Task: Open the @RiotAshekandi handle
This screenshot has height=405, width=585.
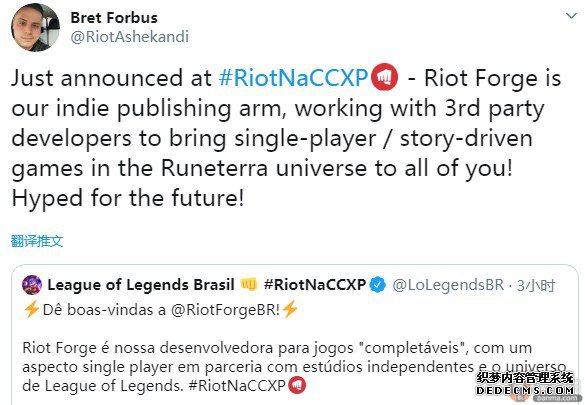Action: 129,37
